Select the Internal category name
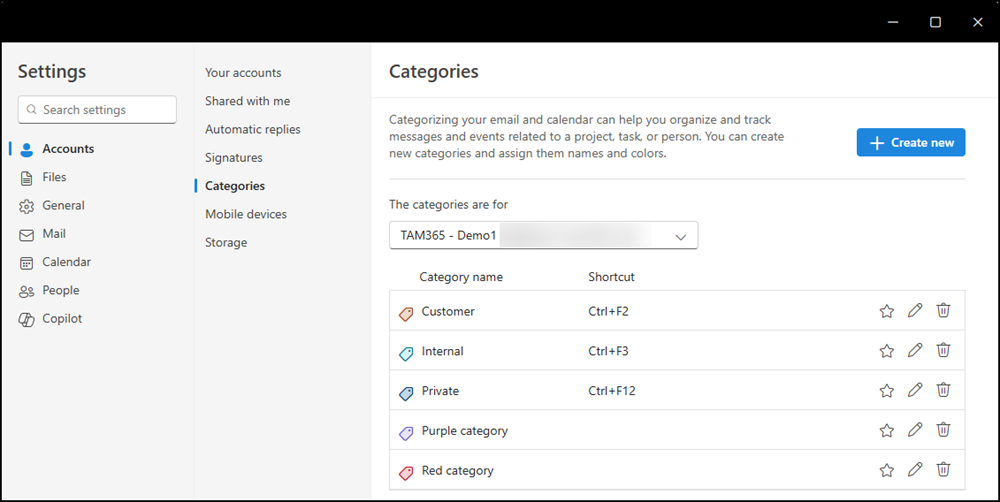Image resolution: width=1000 pixels, height=502 pixels. 442,351
